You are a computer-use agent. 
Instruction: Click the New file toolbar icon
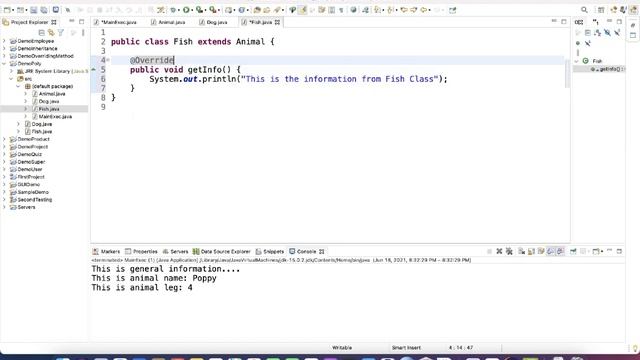[x=7, y=10]
